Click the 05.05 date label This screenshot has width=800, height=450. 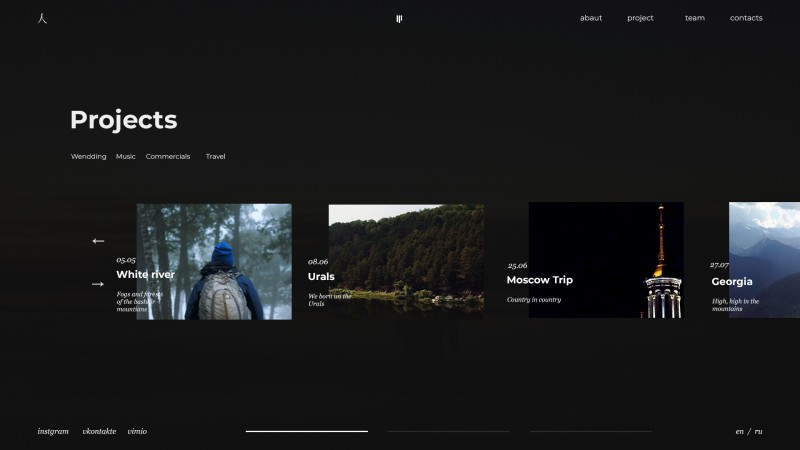(126, 260)
